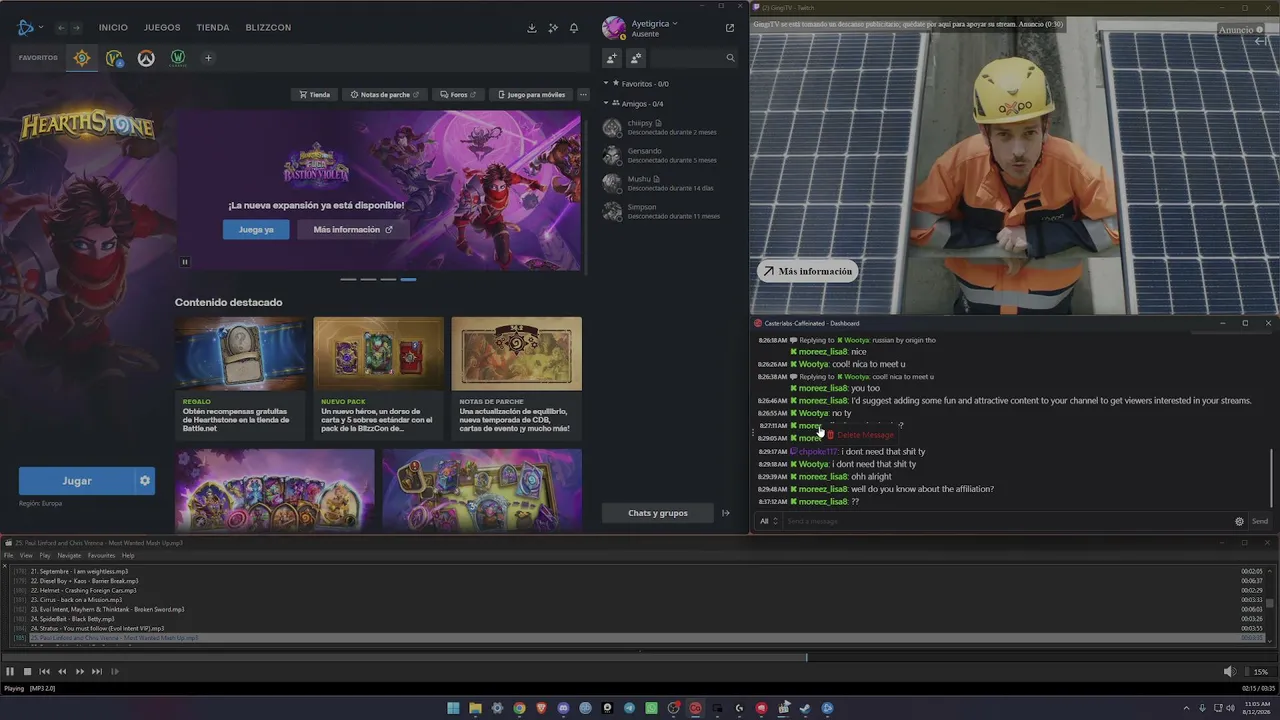Select the Hearthstone favorite game icon
Image resolution: width=1280 pixels, height=720 pixels.
coord(82,58)
